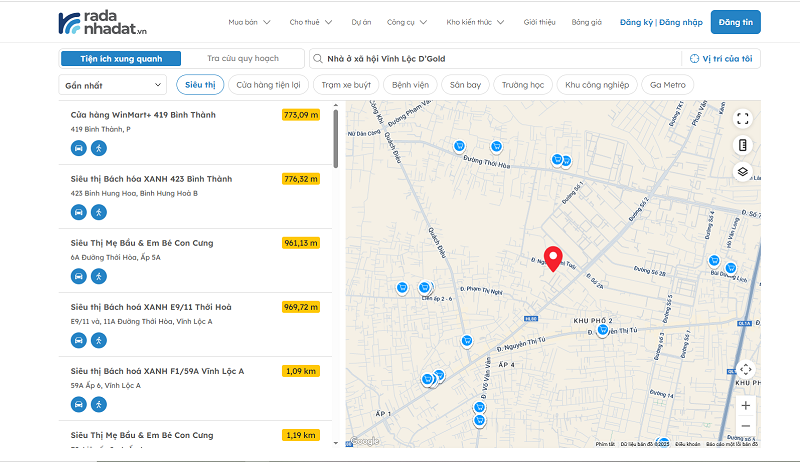Select the Khu công nghiệp filter
Viewport: 800px width, 462px height.
597,85
